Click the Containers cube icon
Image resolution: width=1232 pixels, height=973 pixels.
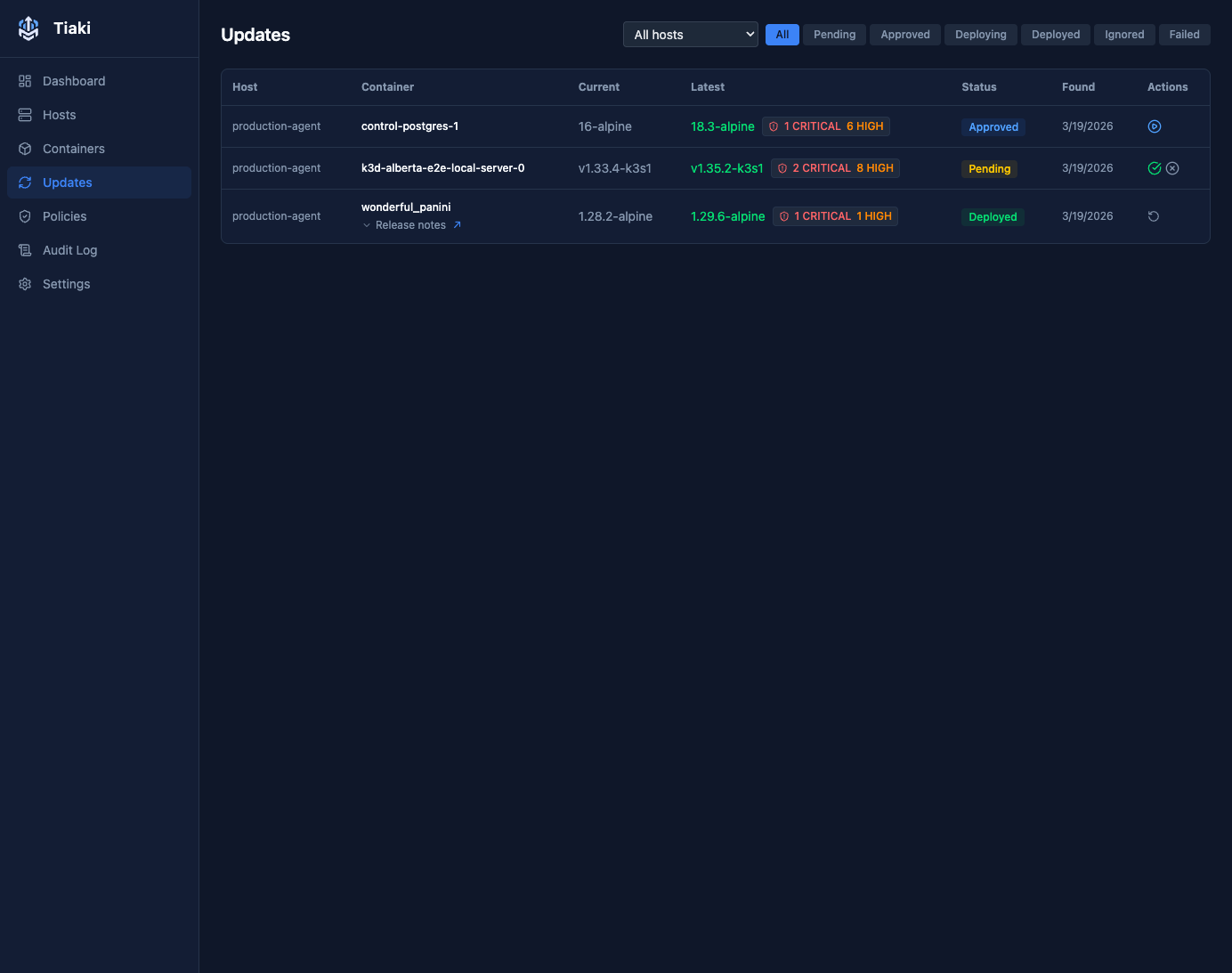(25, 149)
